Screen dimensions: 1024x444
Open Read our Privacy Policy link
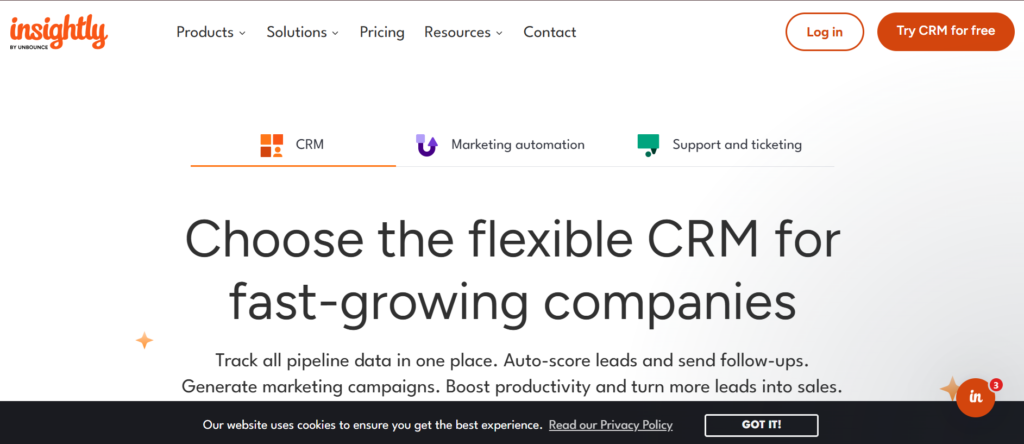click(610, 425)
